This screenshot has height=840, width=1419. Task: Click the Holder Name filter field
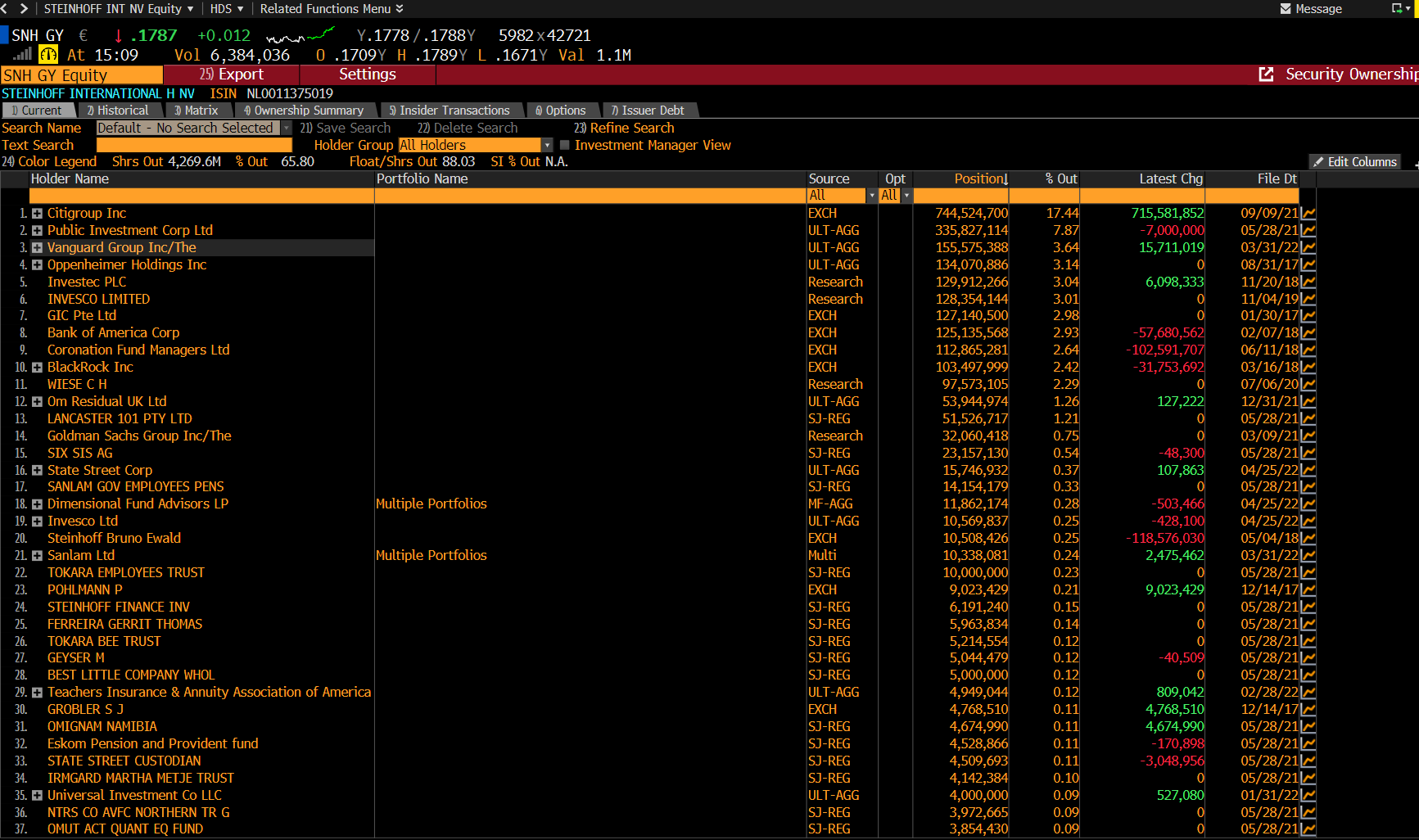(201, 196)
